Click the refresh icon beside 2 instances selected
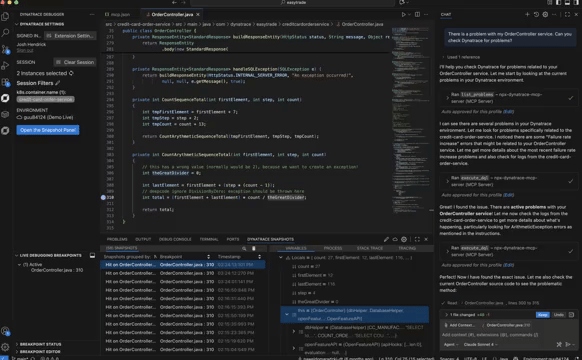Screen dimensions: 582x360 71,73
